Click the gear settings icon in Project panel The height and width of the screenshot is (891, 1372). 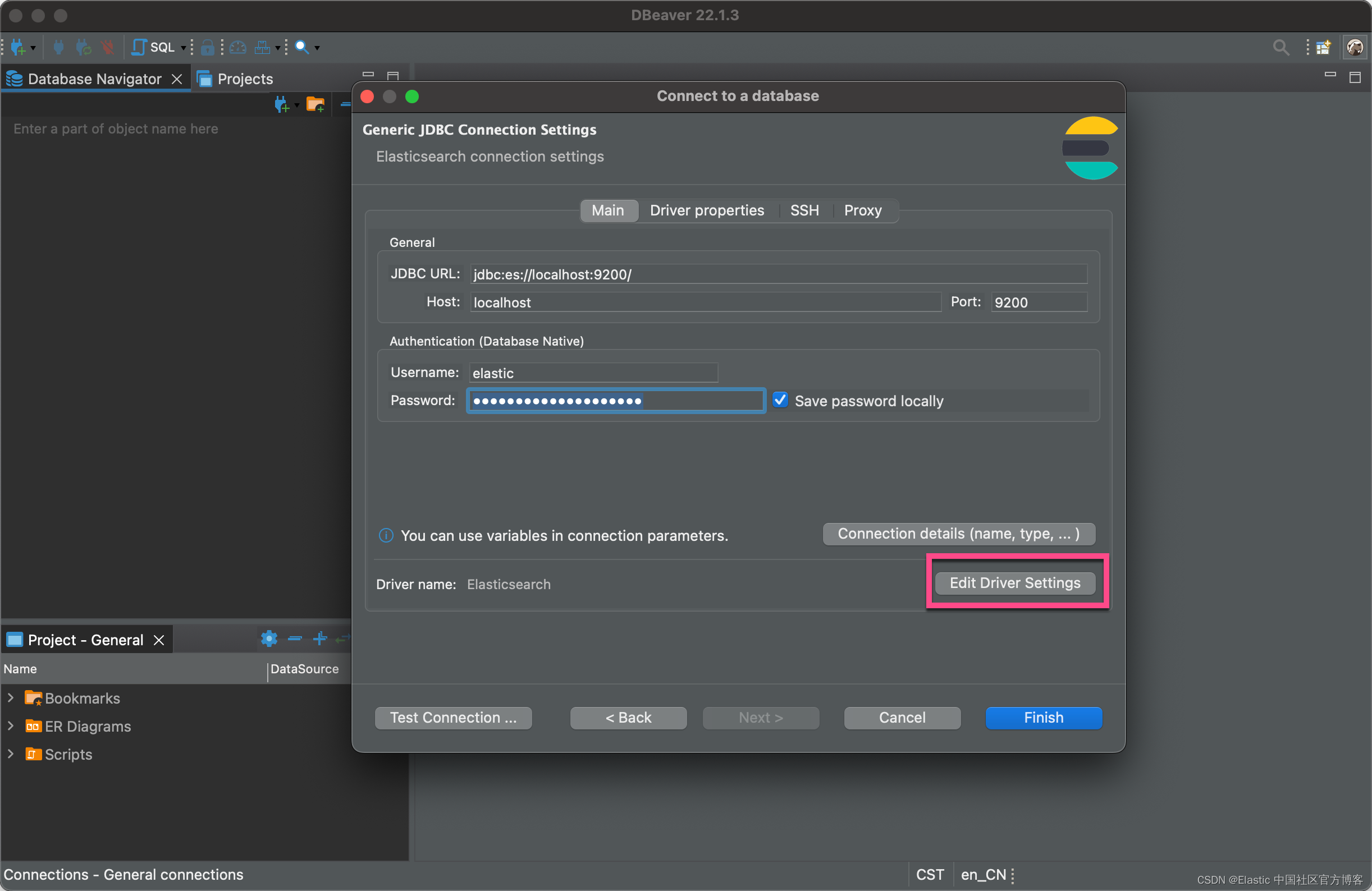click(x=269, y=639)
